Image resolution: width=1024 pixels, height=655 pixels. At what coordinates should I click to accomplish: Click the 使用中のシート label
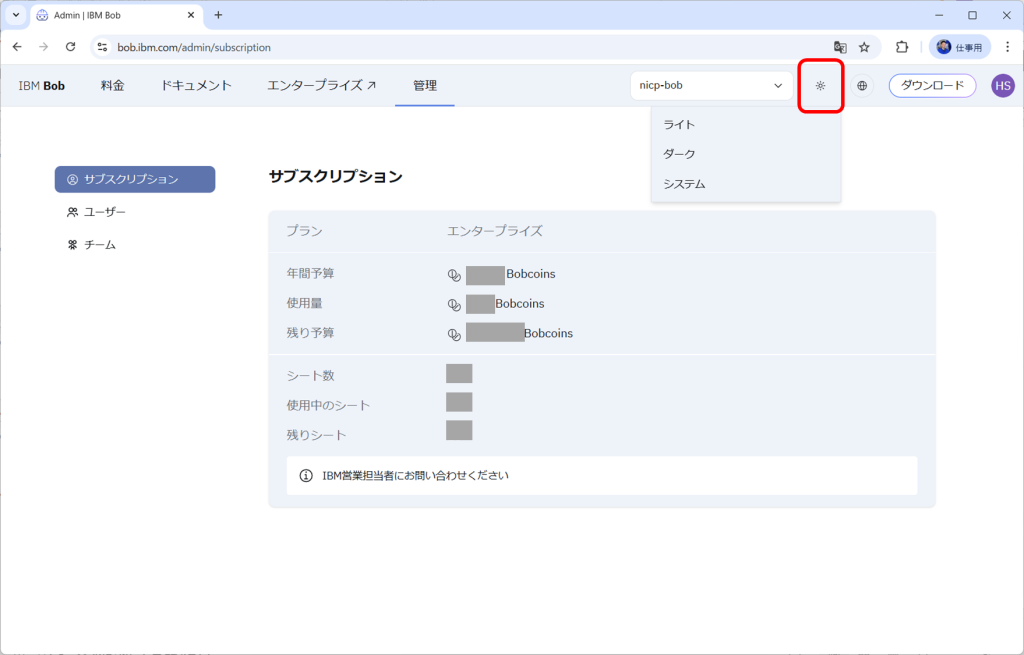coord(328,406)
